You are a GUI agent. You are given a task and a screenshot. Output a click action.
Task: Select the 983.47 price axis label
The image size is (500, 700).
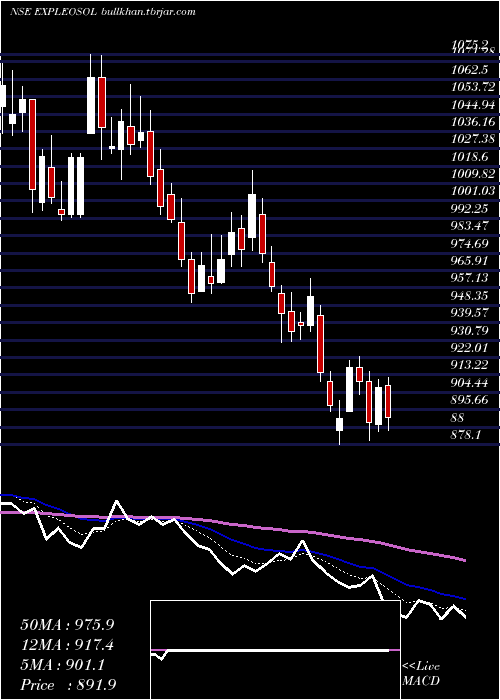(470, 226)
